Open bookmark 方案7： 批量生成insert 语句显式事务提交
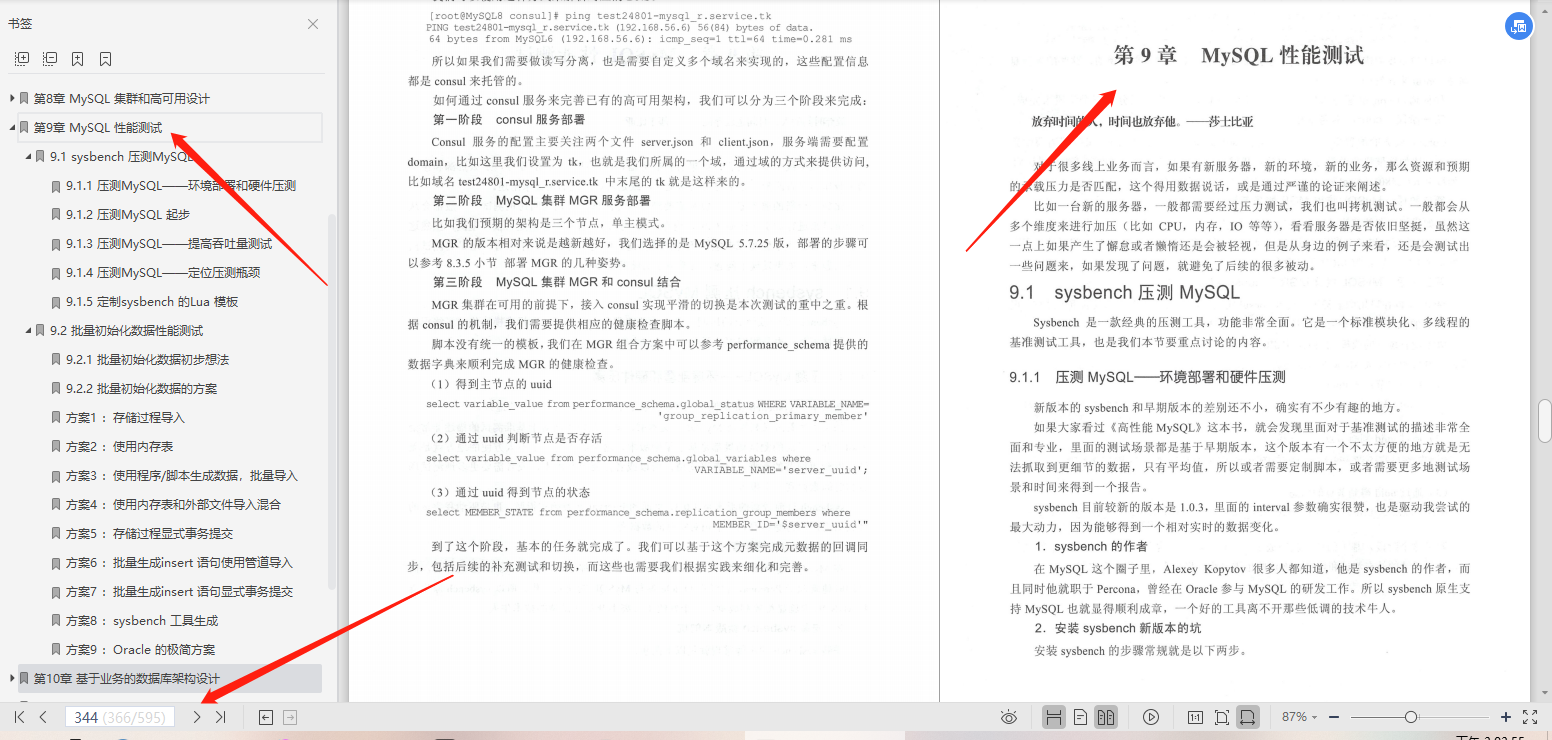 [180, 592]
